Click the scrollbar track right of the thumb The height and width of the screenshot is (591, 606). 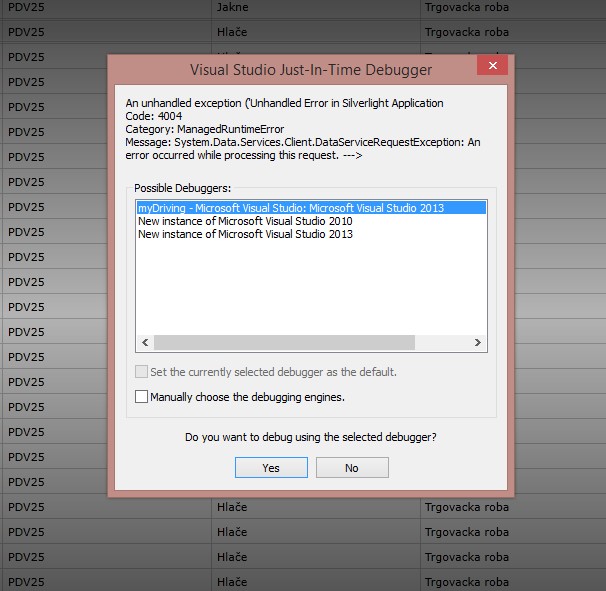[442, 342]
